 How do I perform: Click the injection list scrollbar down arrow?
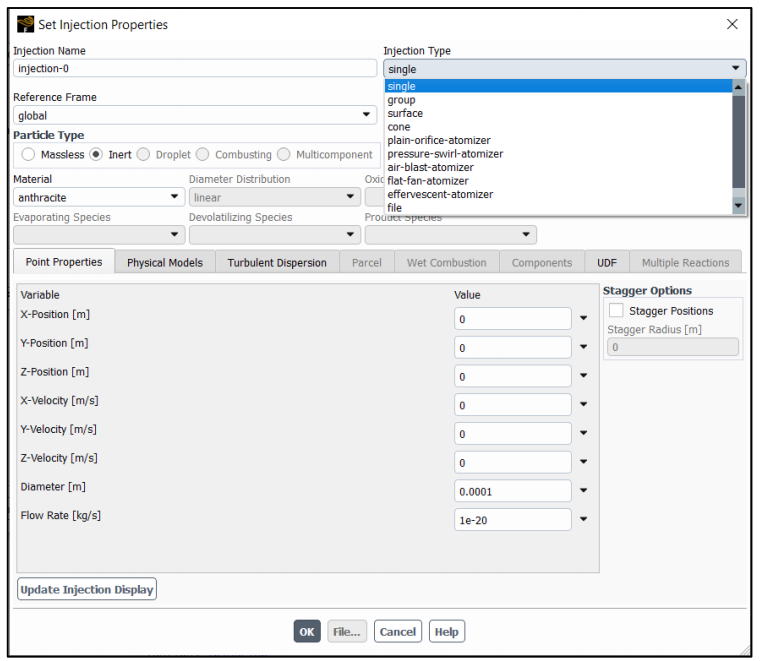coord(738,206)
